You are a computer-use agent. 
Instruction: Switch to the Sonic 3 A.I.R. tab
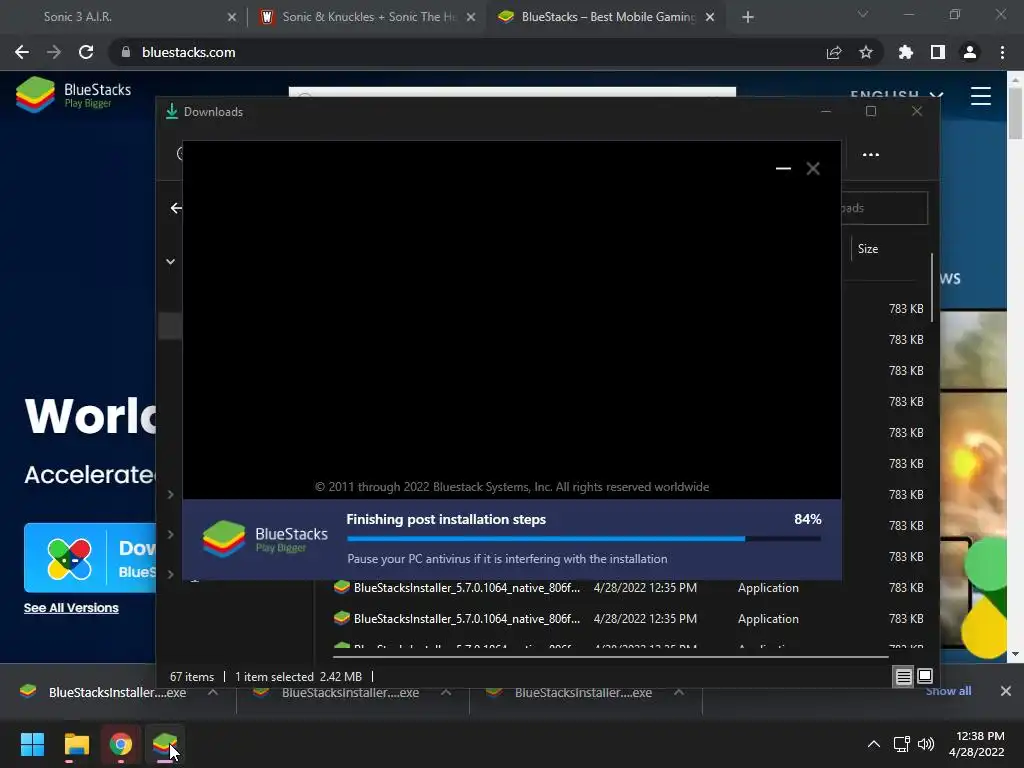tap(122, 17)
